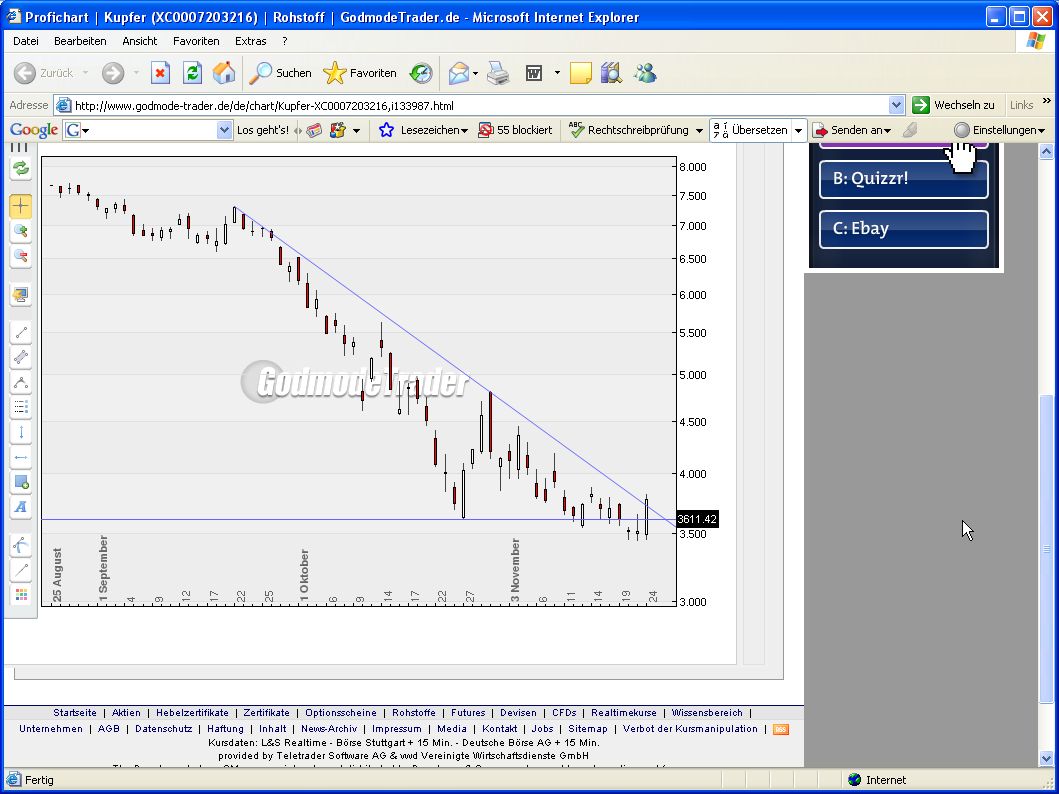Image resolution: width=1059 pixels, height=794 pixels.
Task: Expand the address bar URL dropdown
Action: [x=896, y=105]
